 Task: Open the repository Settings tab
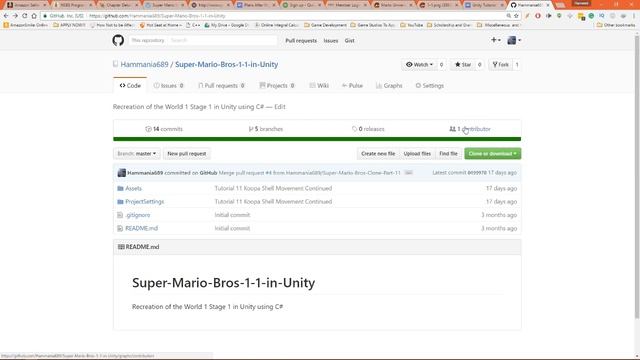pos(429,85)
